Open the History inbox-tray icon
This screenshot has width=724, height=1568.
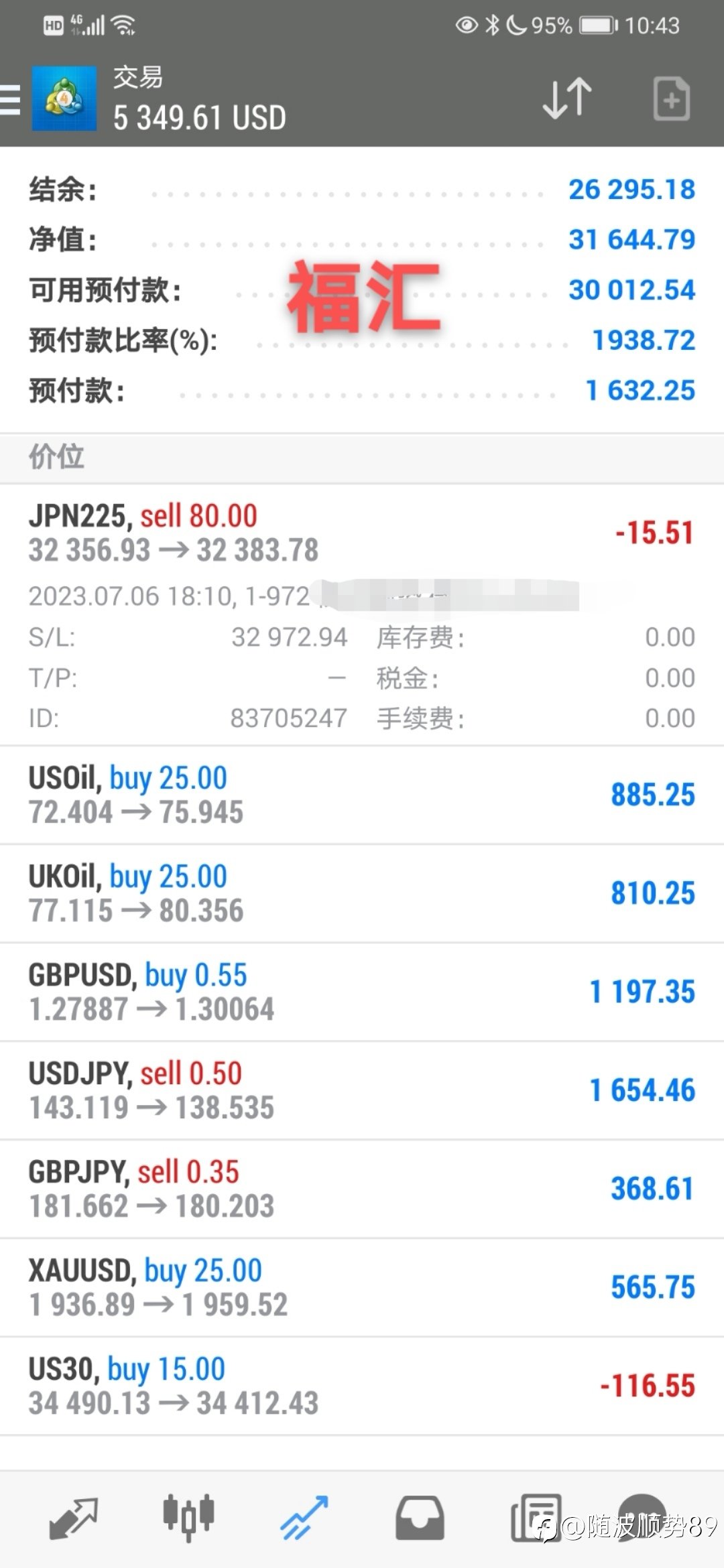tap(420, 1518)
